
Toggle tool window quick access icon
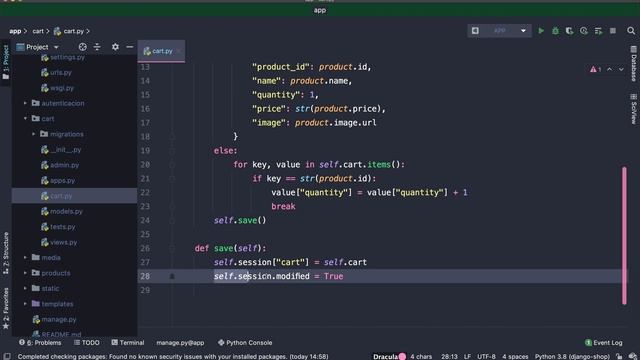(x=7, y=356)
